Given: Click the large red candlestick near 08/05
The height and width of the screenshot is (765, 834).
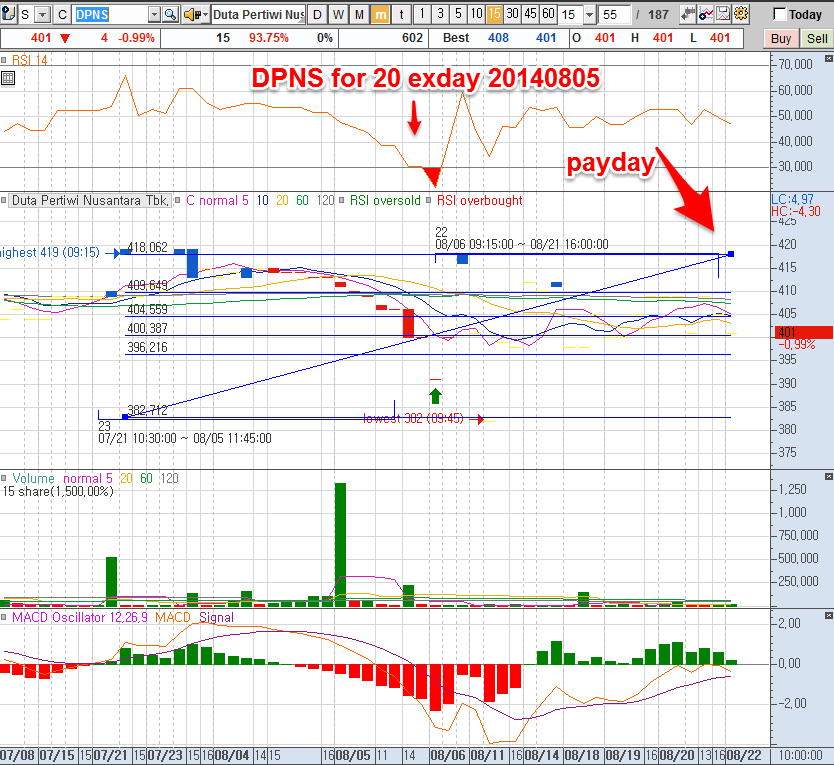Looking at the screenshot, I should 408,323.
